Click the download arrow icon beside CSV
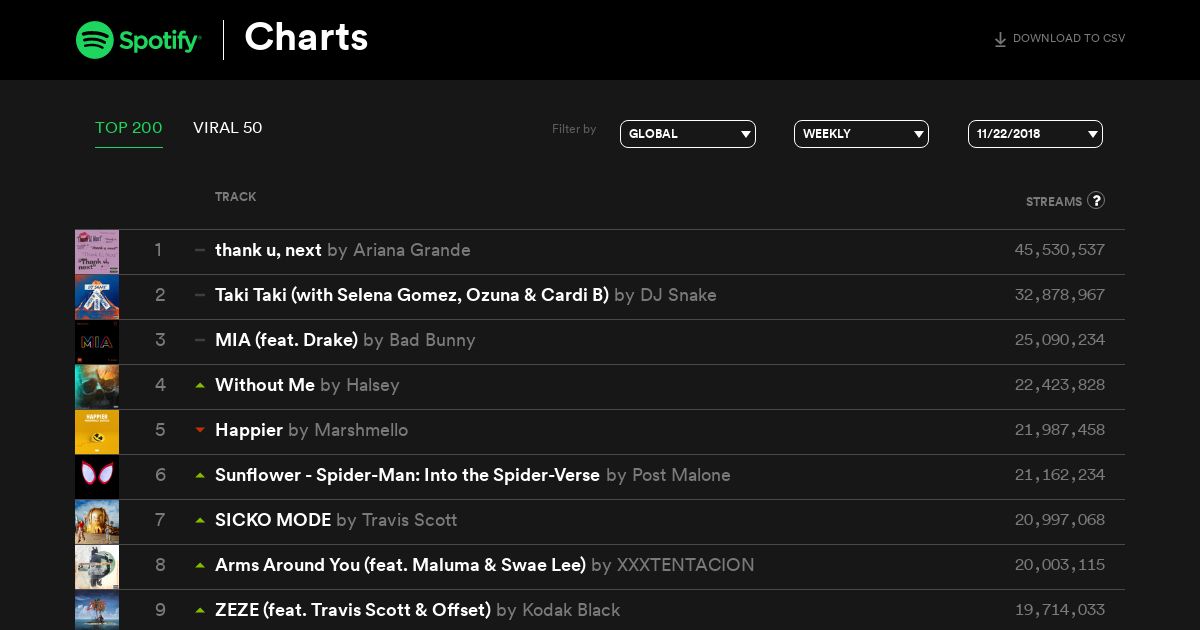Viewport: 1200px width, 630px height. (1000, 40)
